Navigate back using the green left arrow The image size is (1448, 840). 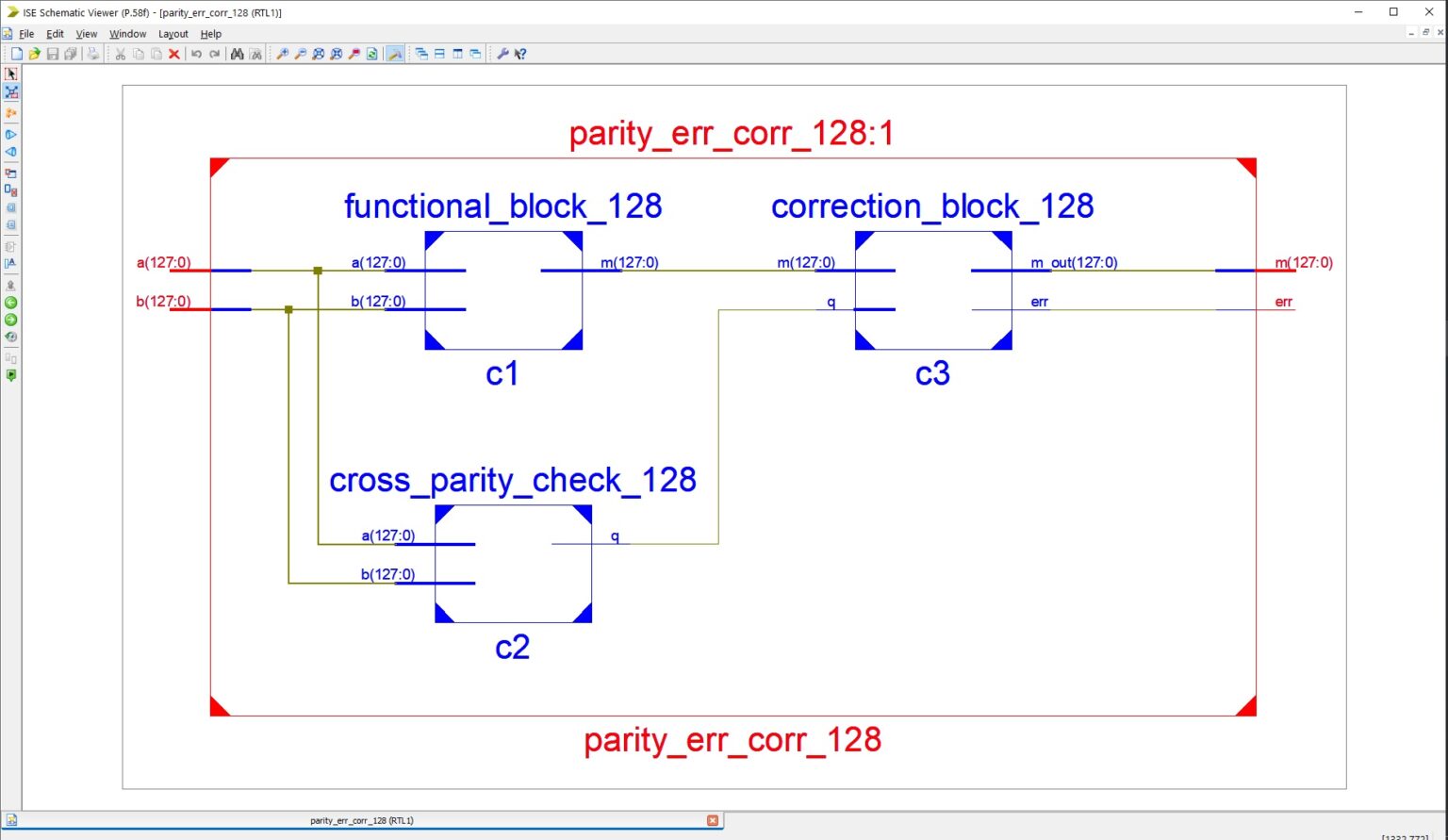pyautogui.click(x=11, y=303)
